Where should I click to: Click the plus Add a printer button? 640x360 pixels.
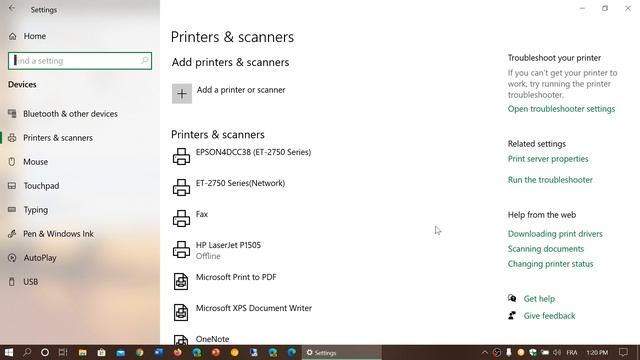[182, 93]
